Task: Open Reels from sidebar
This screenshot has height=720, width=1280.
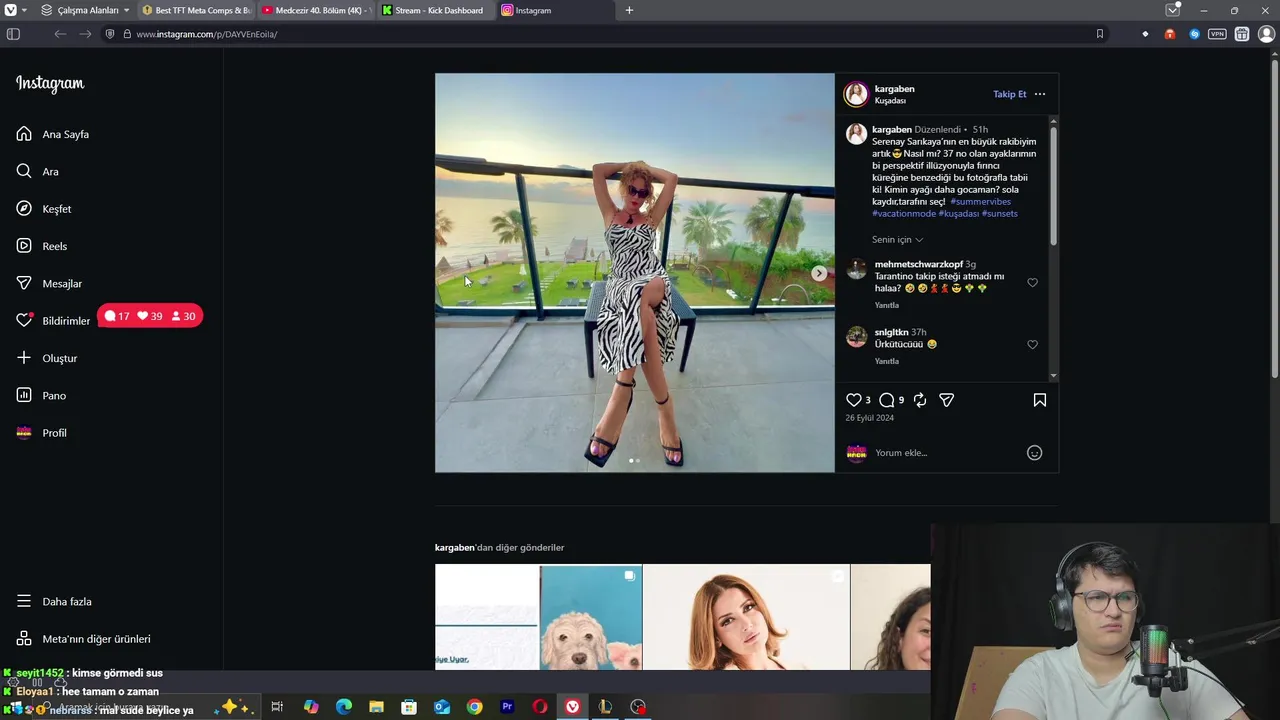Action: [42, 246]
